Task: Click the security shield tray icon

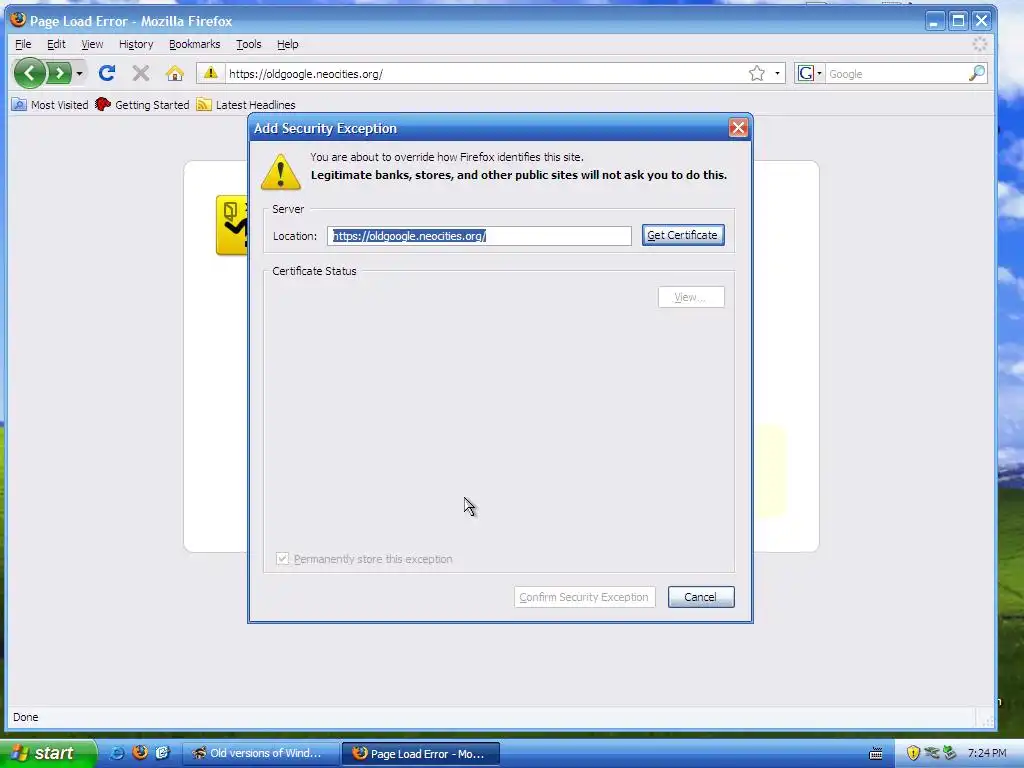Action: click(913, 753)
